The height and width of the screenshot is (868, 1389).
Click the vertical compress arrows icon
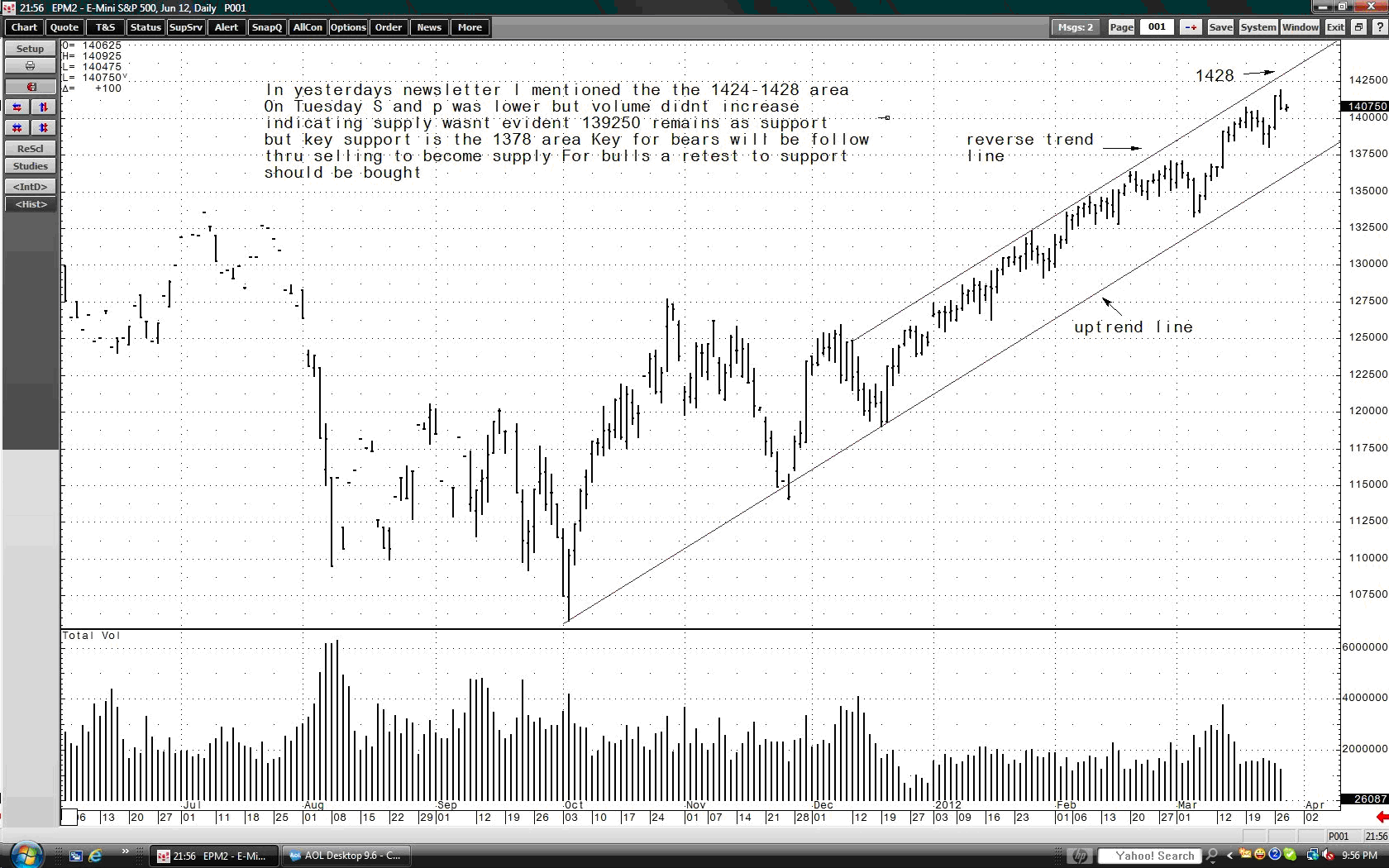(44, 127)
